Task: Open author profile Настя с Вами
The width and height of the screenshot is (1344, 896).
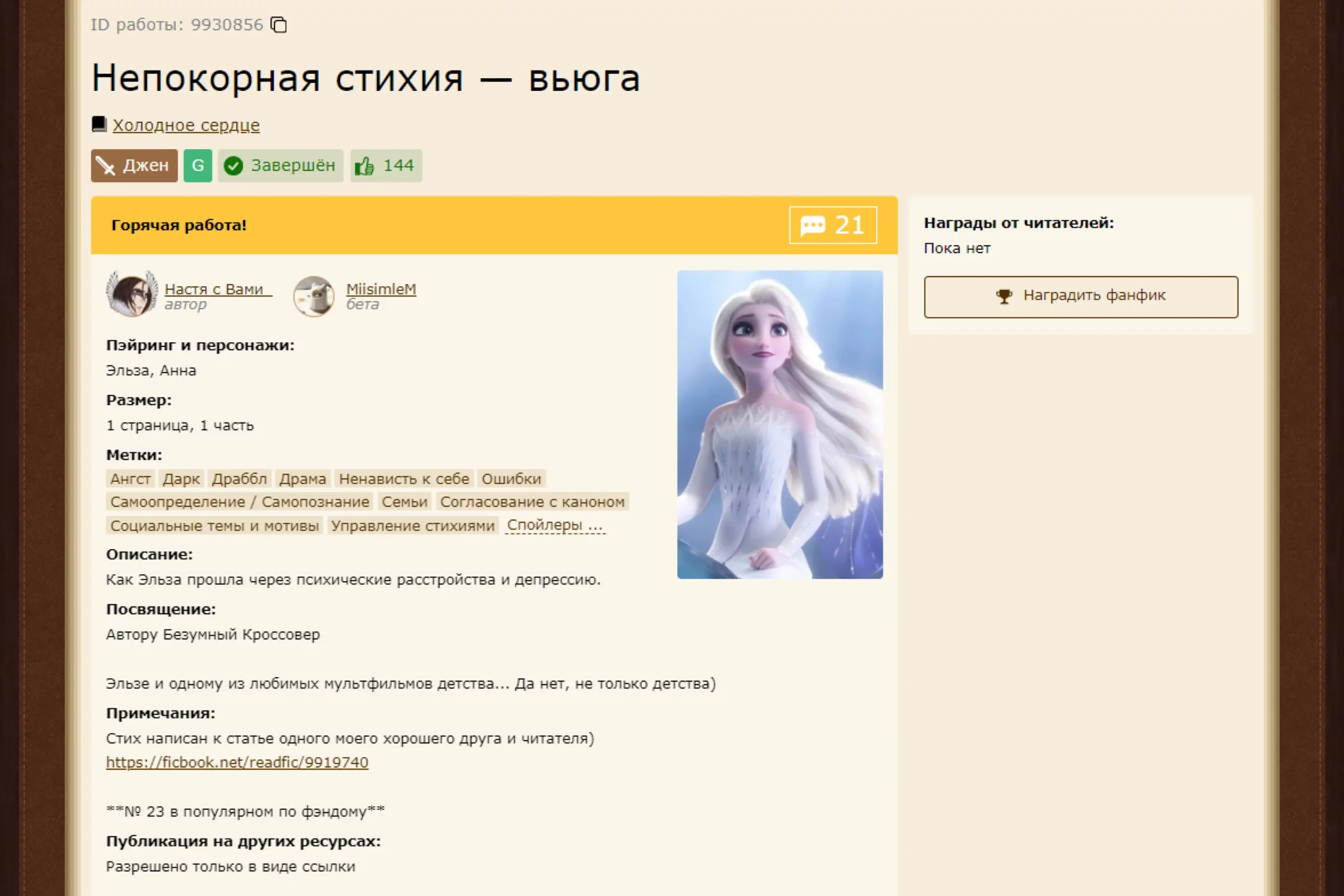Action: click(x=218, y=289)
